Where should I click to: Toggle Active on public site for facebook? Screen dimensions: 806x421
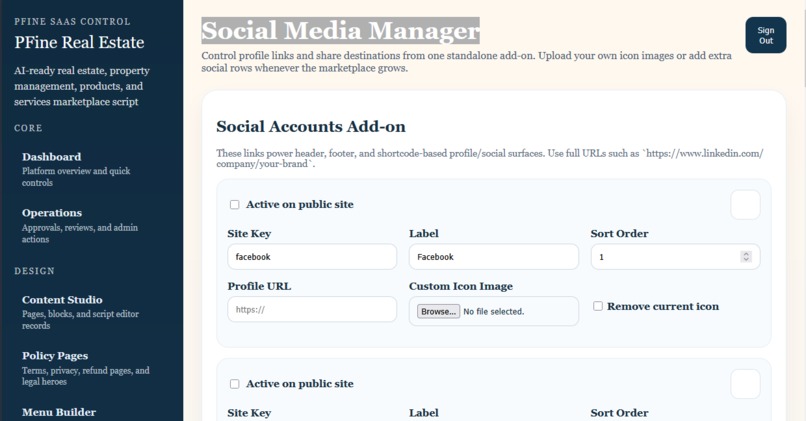coord(234,205)
